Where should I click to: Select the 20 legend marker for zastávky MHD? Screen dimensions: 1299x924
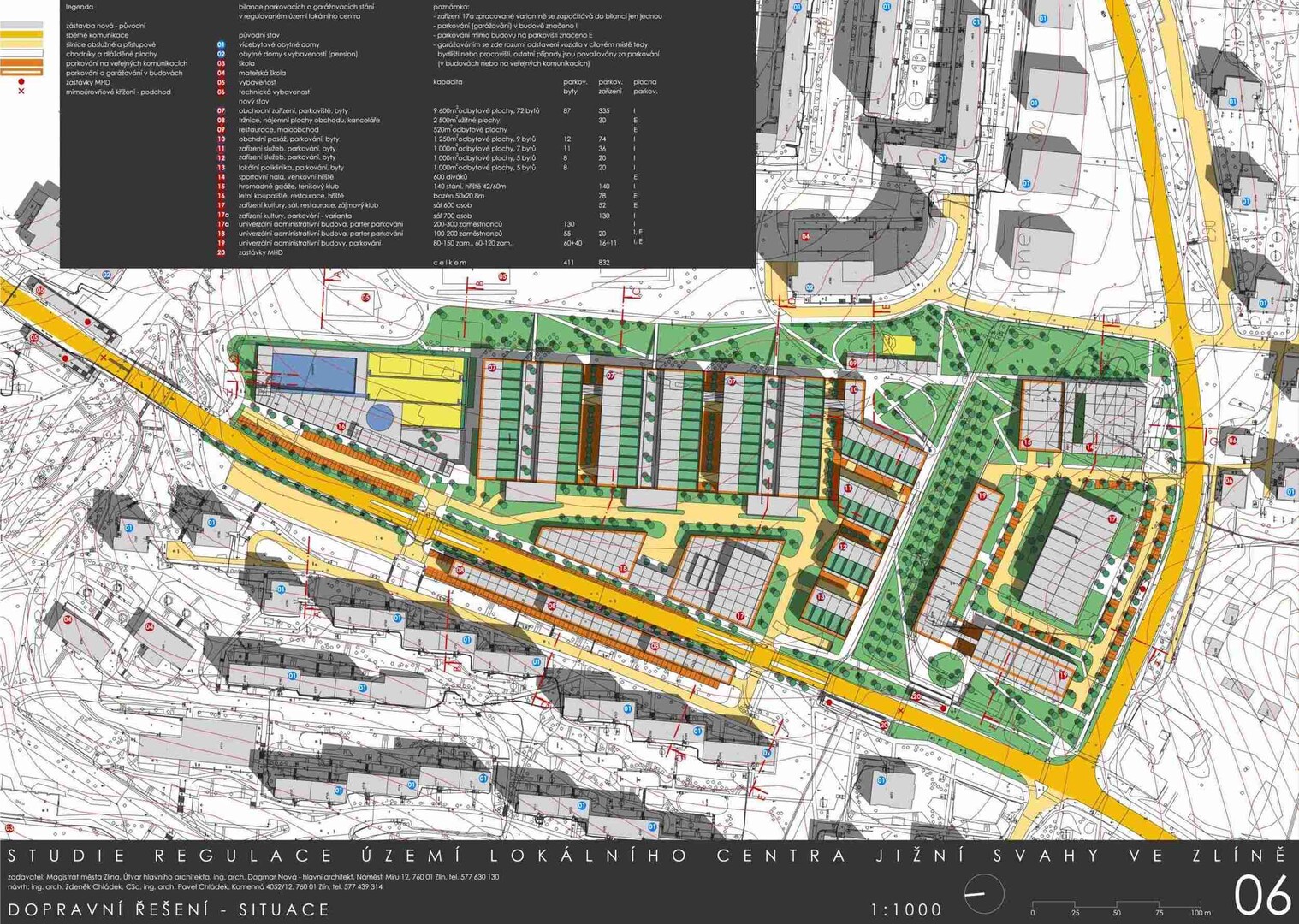[221, 252]
